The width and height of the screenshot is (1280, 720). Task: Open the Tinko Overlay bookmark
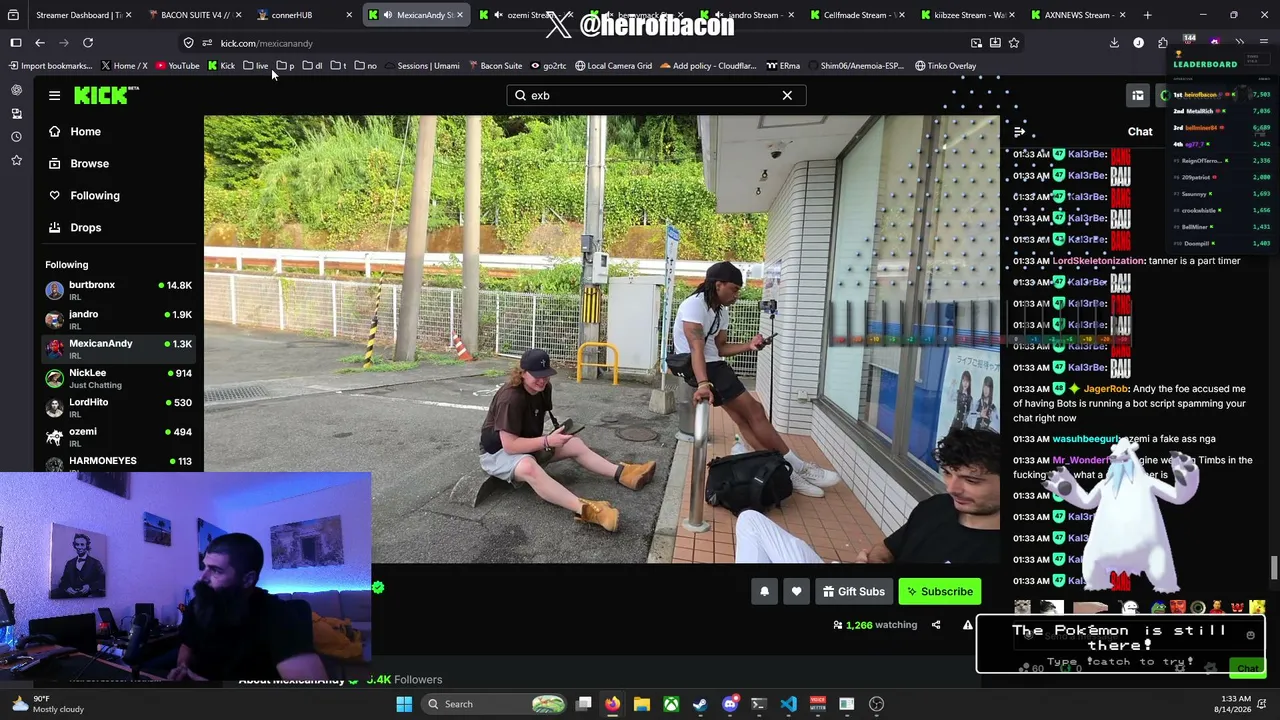[945, 66]
